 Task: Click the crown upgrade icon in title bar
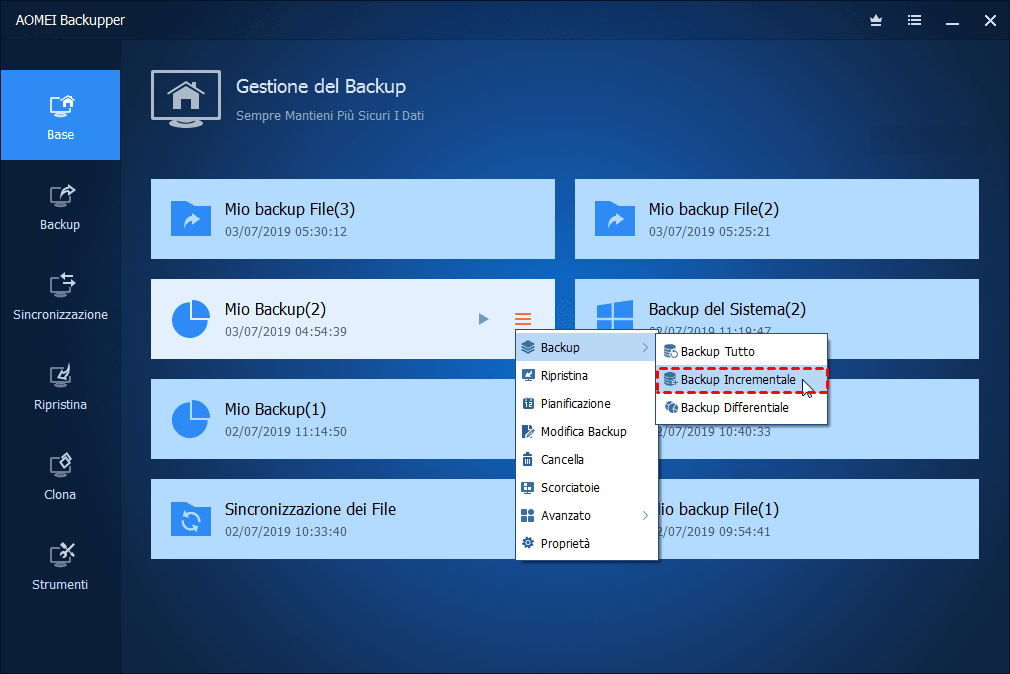[876, 21]
